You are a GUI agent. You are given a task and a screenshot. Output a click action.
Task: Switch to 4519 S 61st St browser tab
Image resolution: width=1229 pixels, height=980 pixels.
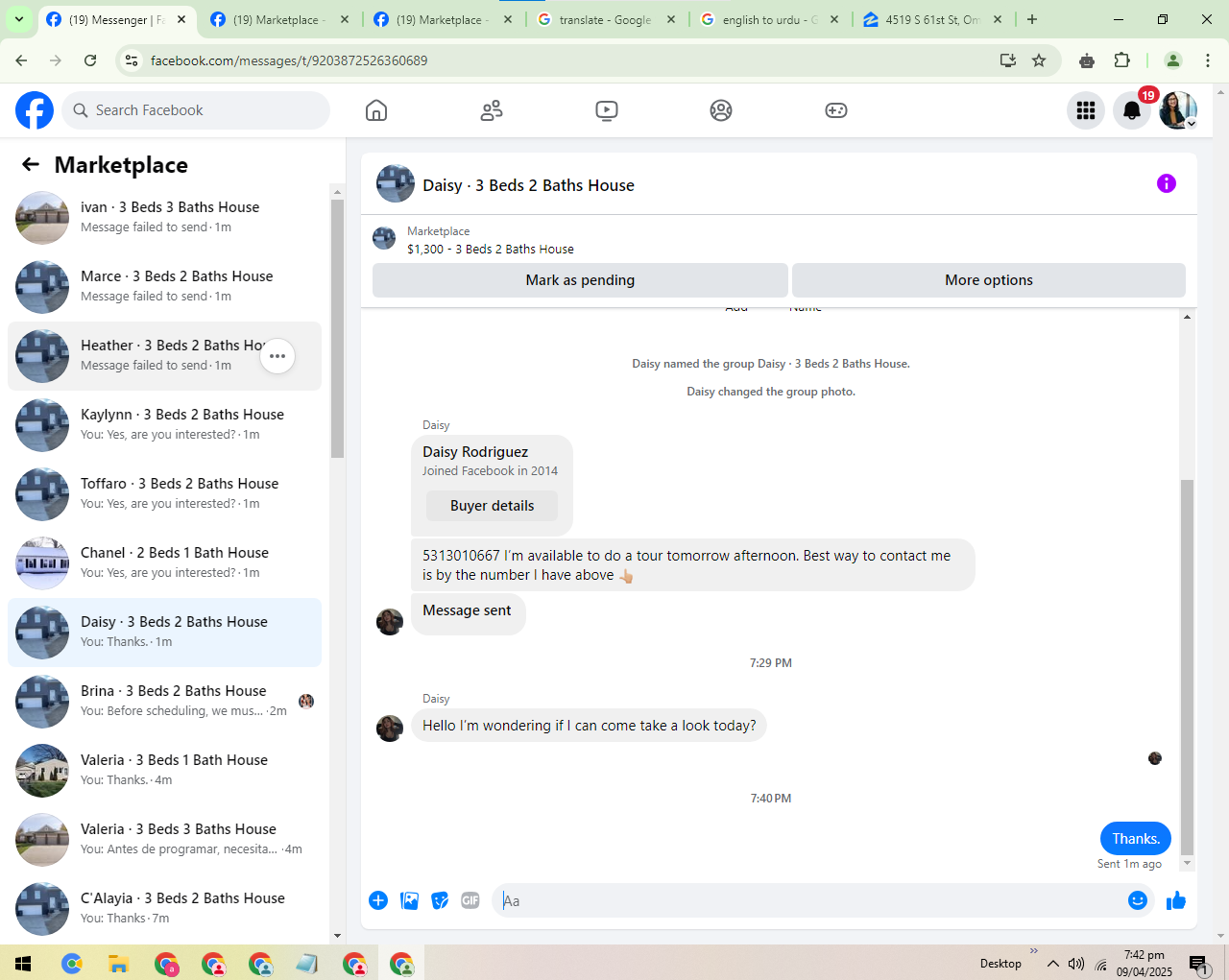click(933, 19)
